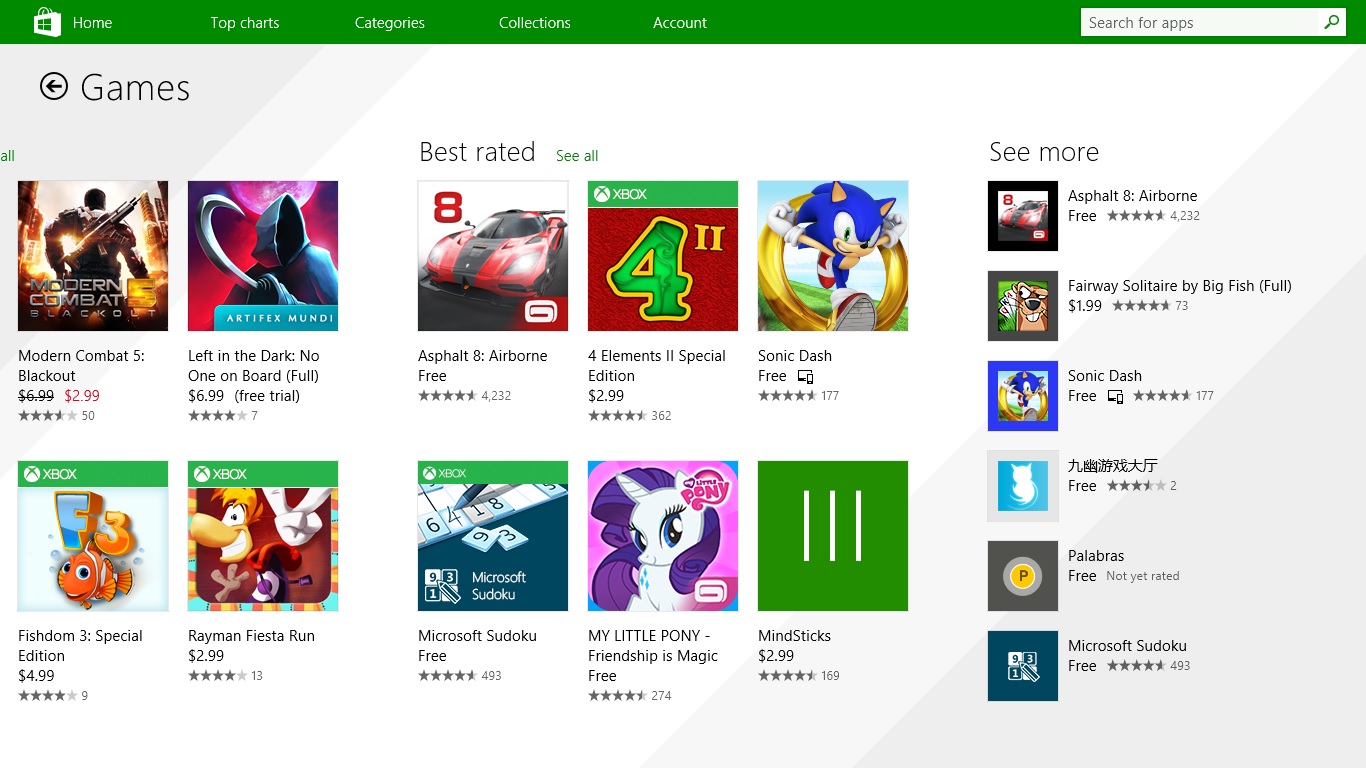Click See all next to Best rated
The width and height of the screenshot is (1366, 768).
click(577, 156)
